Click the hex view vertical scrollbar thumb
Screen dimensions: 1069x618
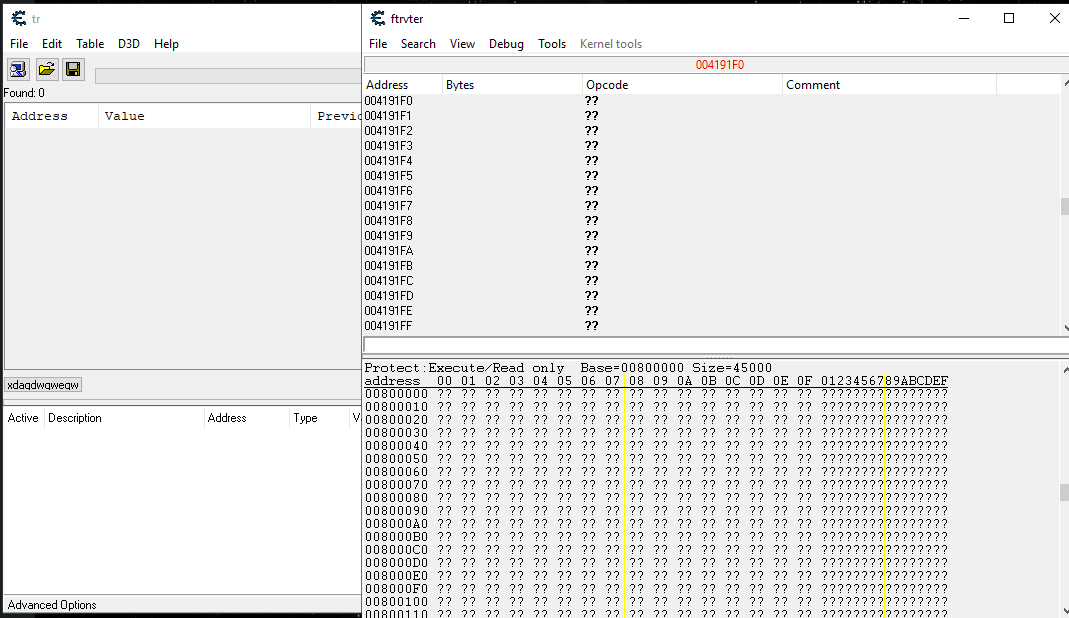pyautogui.click(x=1065, y=492)
